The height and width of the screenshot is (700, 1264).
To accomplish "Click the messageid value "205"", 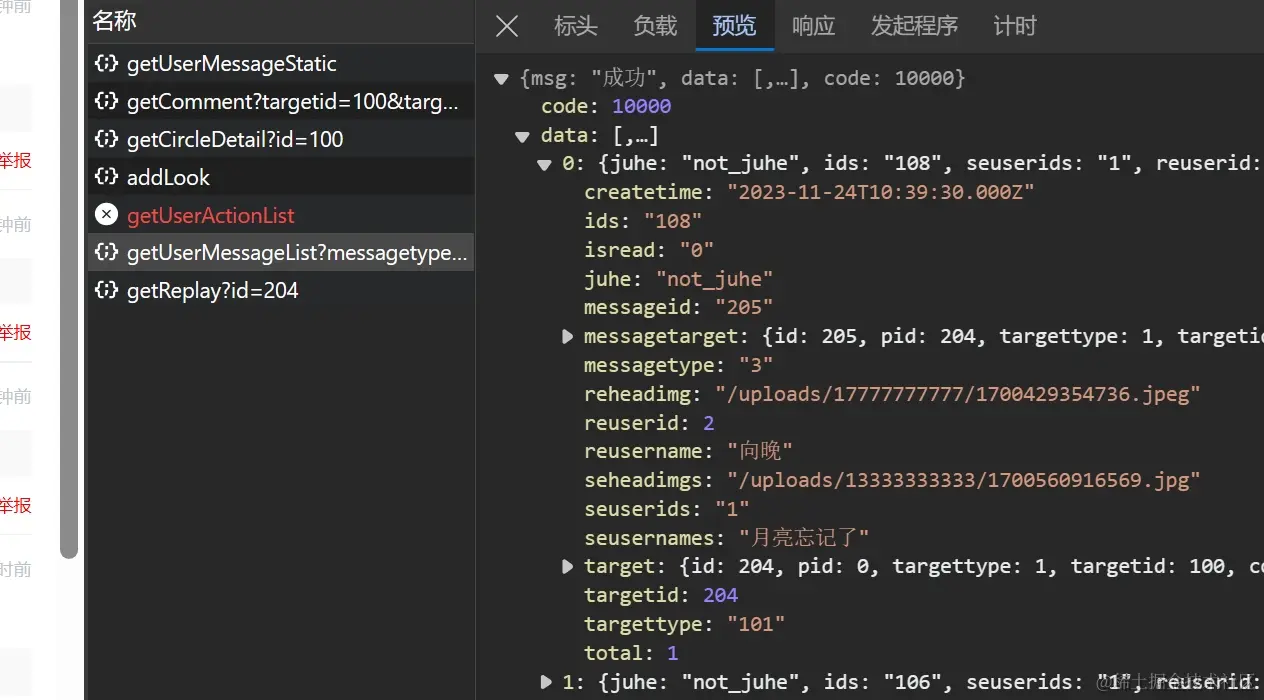I will click(744, 308).
